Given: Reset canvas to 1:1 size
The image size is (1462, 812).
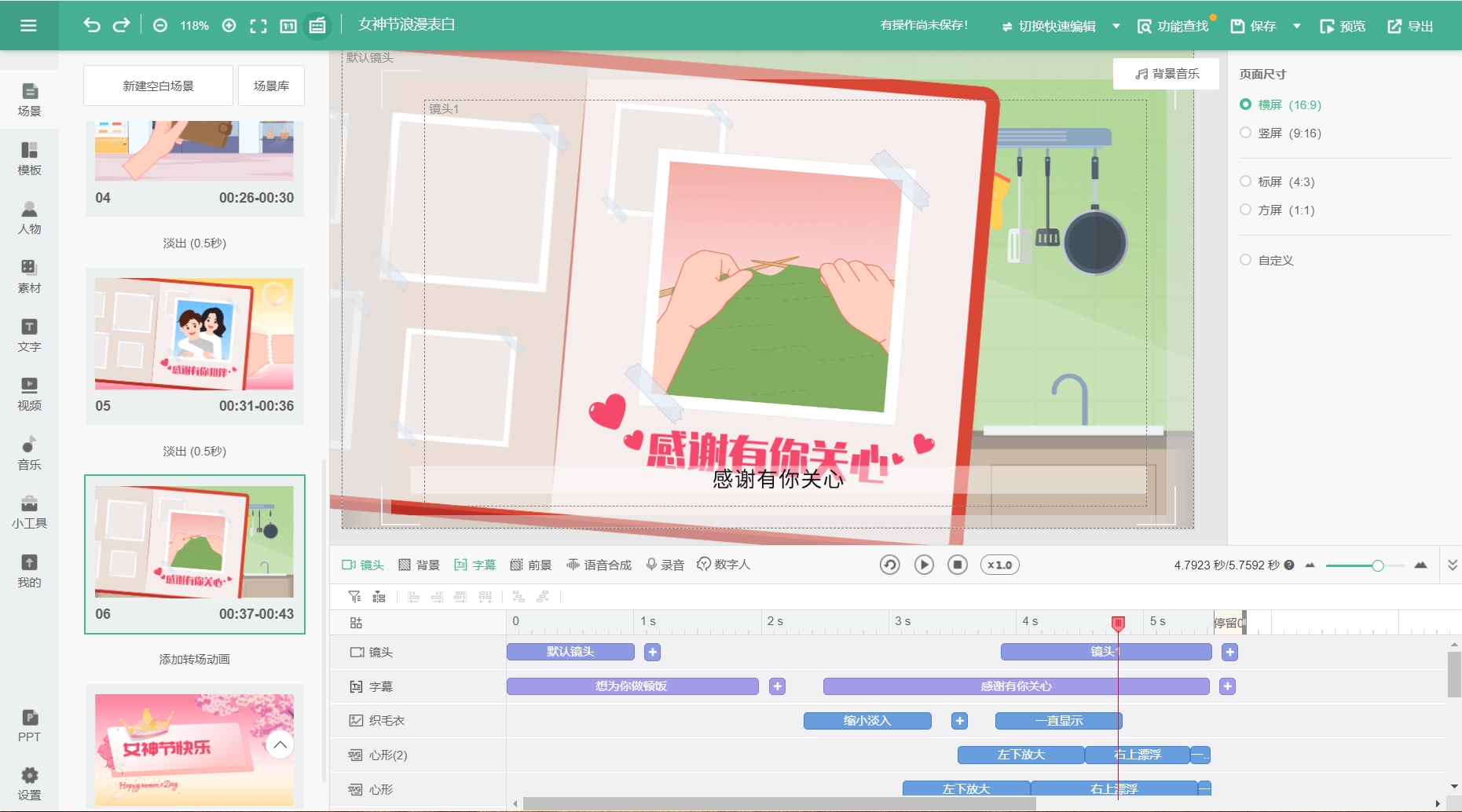Looking at the screenshot, I should [x=288, y=26].
